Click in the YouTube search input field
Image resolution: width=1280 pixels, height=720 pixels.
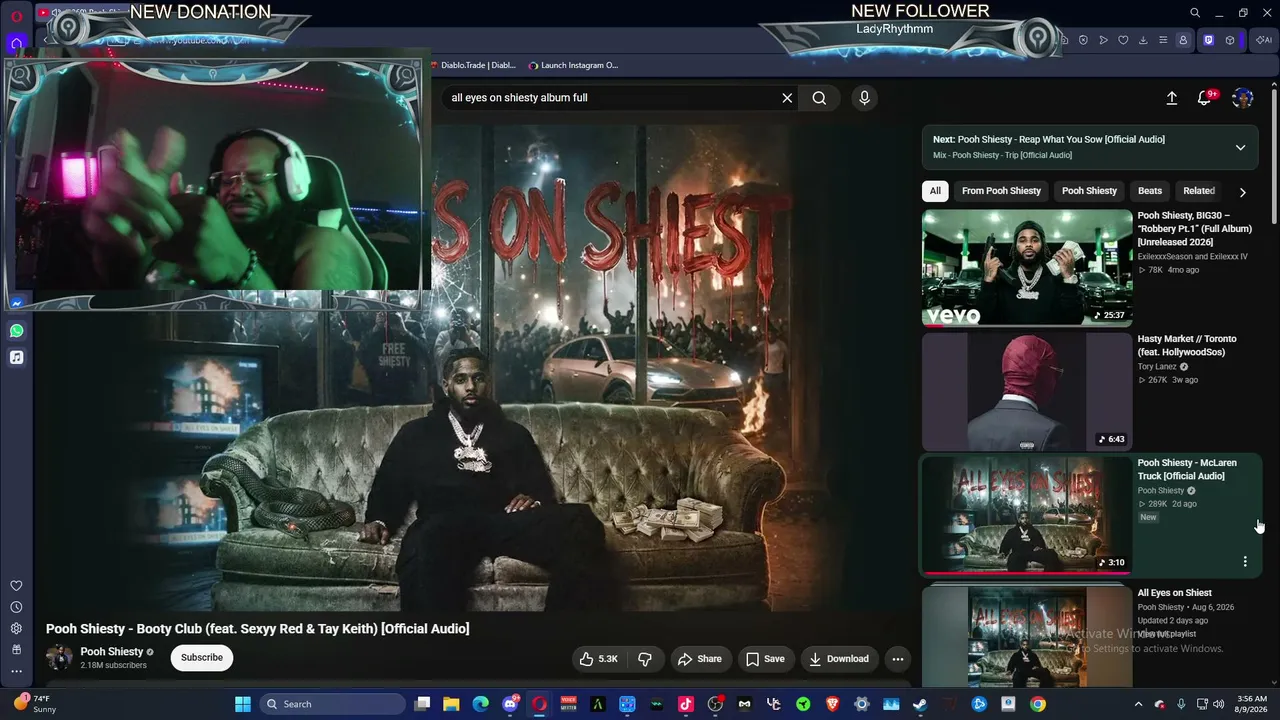610,98
